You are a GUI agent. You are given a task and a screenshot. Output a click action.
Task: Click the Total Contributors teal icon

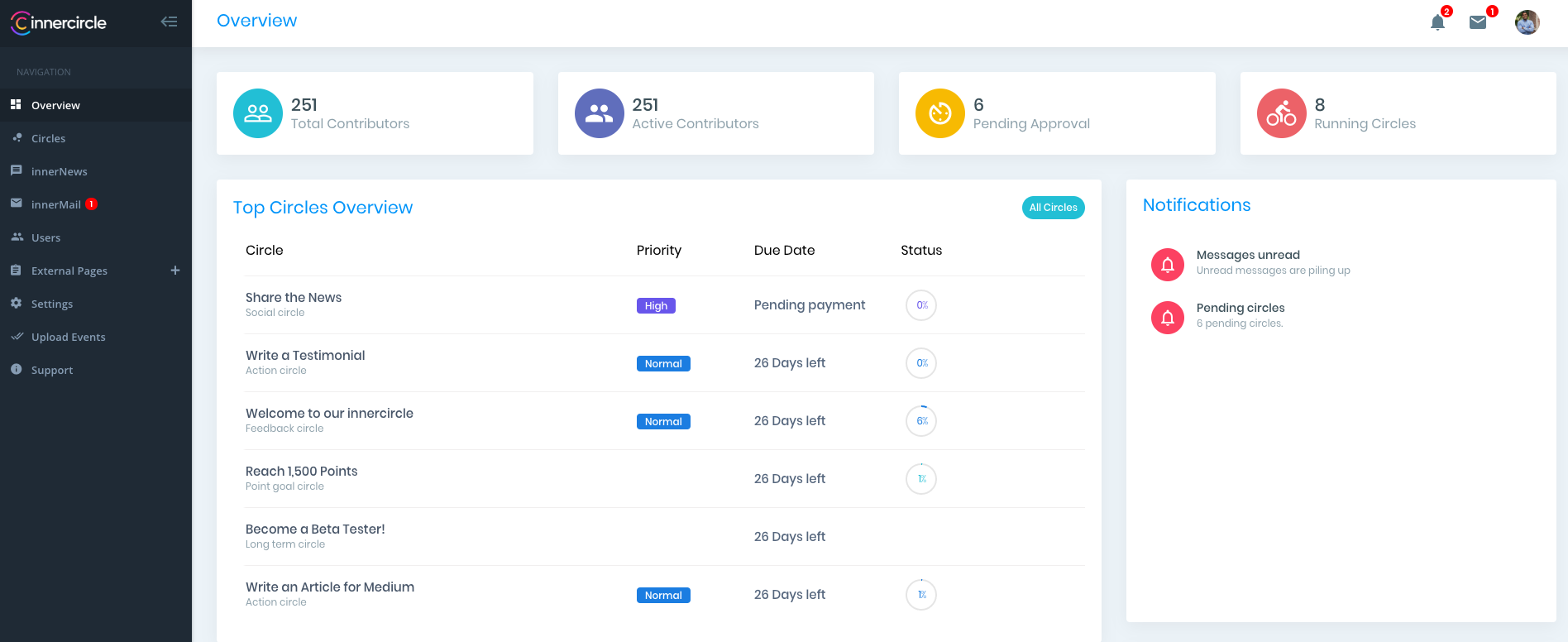point(258,113)
